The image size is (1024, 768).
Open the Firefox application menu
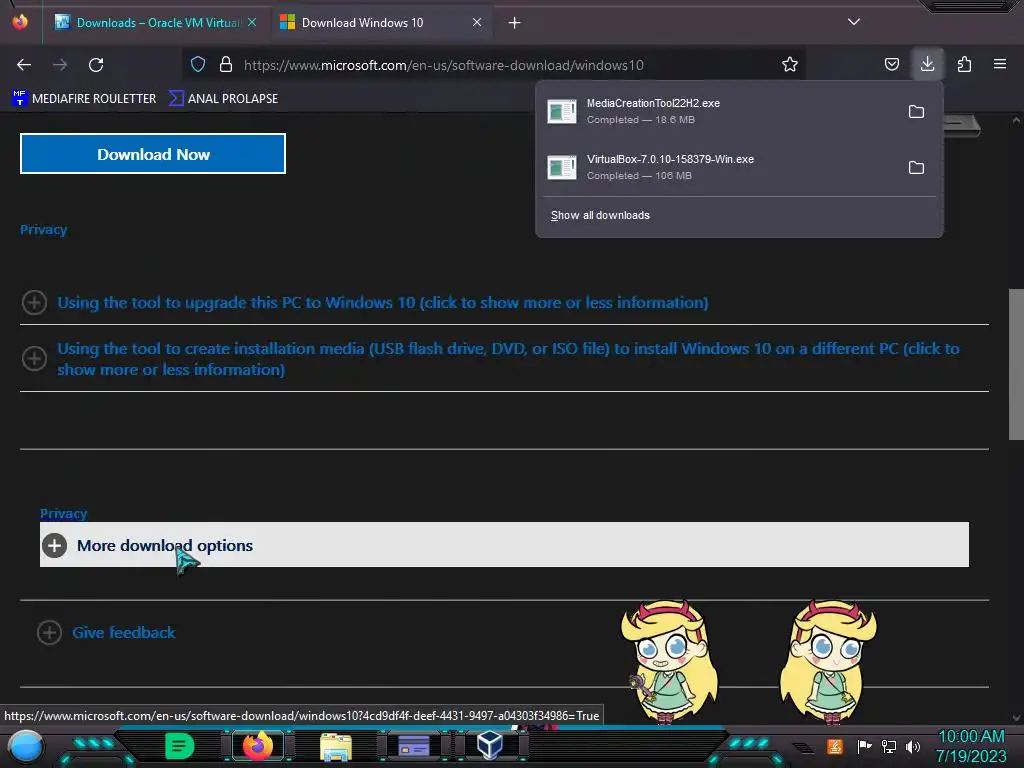coord(1000,64)
